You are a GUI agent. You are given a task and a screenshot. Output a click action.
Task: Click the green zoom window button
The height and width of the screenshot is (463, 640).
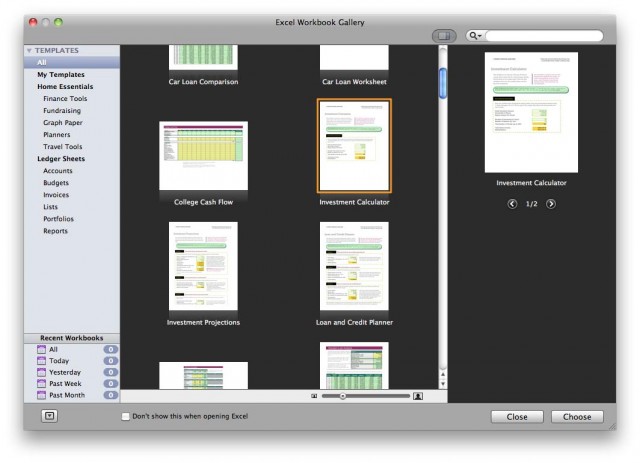(x=58, y=22)
